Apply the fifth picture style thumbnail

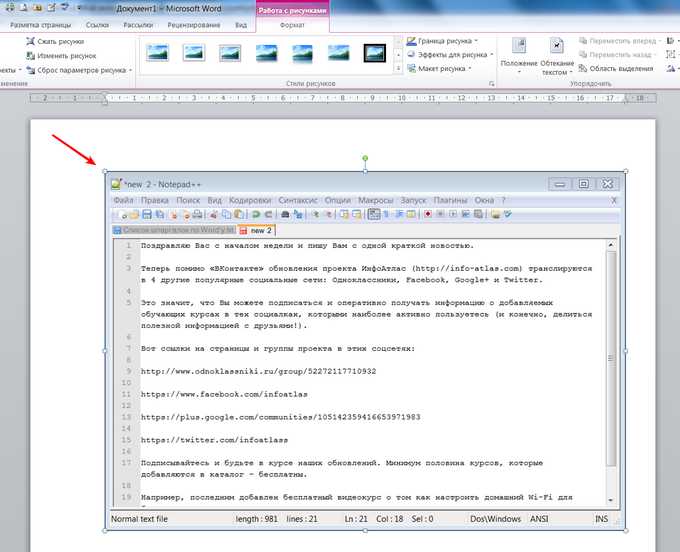[x=302, y=53]
